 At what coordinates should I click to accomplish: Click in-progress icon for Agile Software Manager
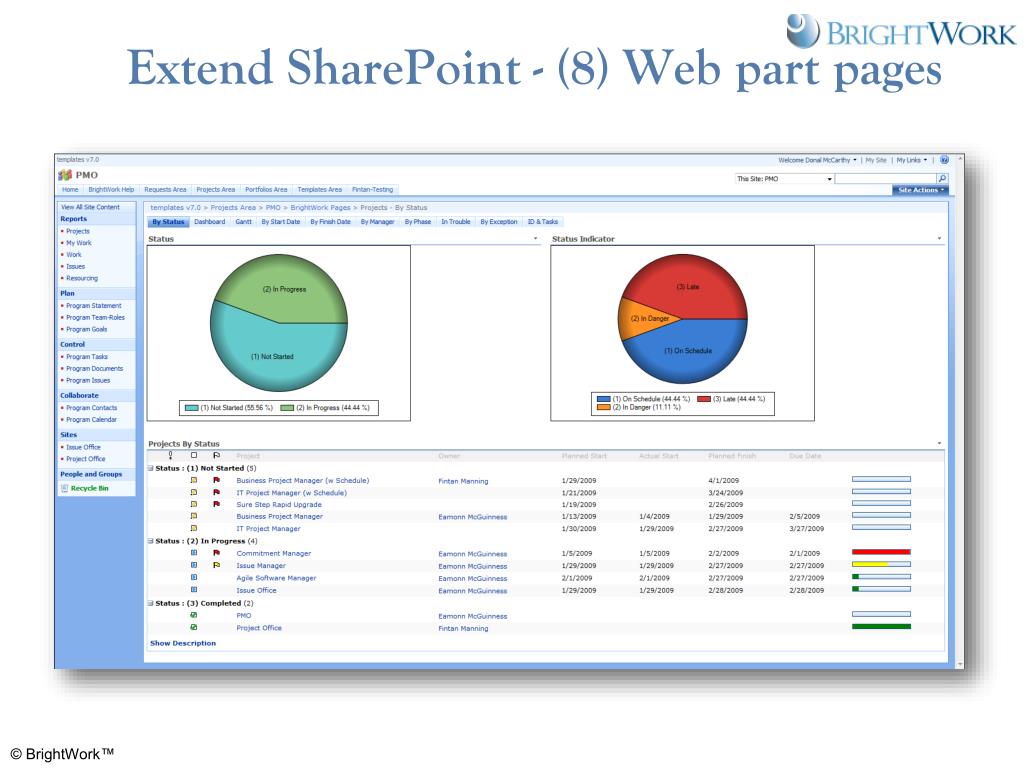coord(194,577)
